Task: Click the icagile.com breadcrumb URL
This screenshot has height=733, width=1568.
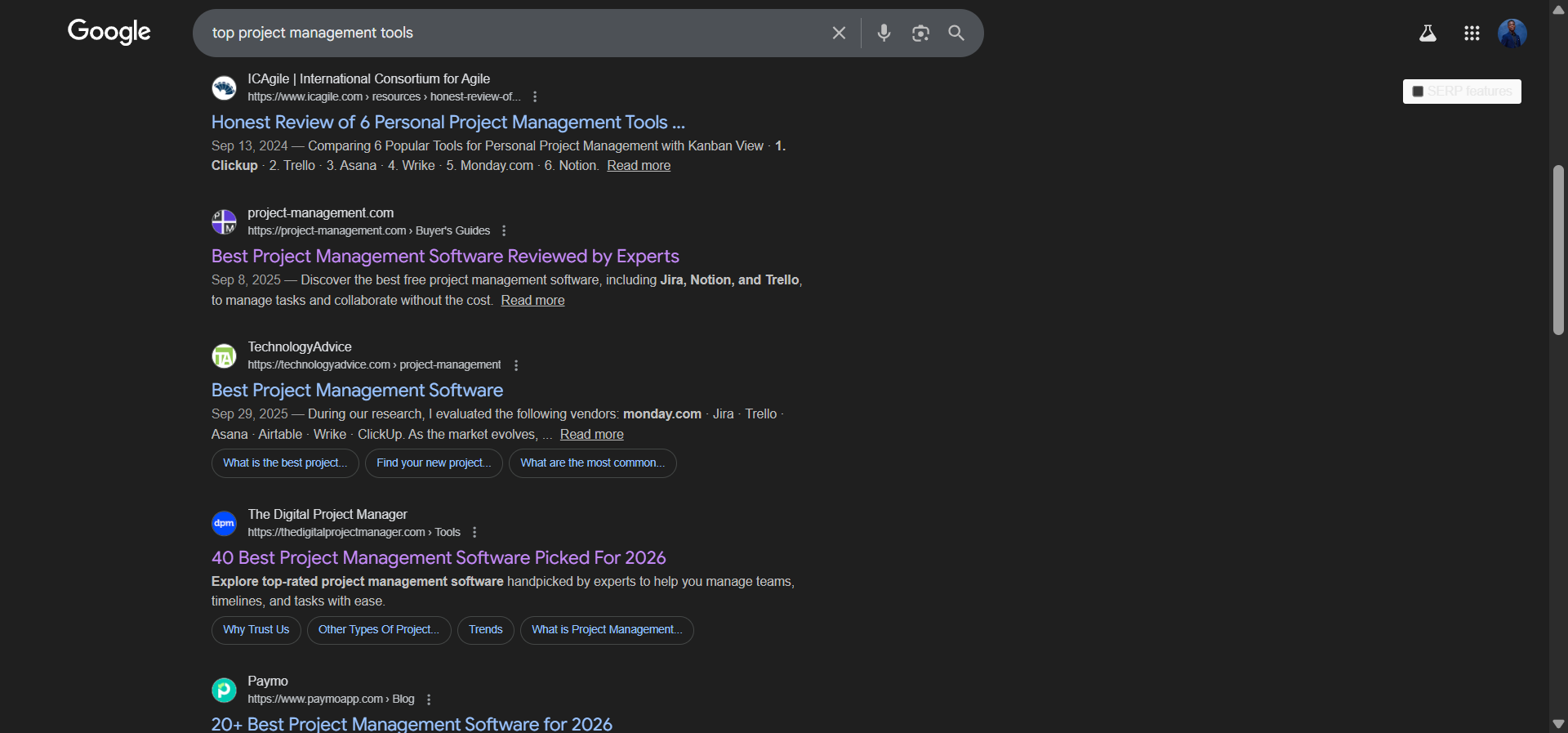Action: coord(385,97)
